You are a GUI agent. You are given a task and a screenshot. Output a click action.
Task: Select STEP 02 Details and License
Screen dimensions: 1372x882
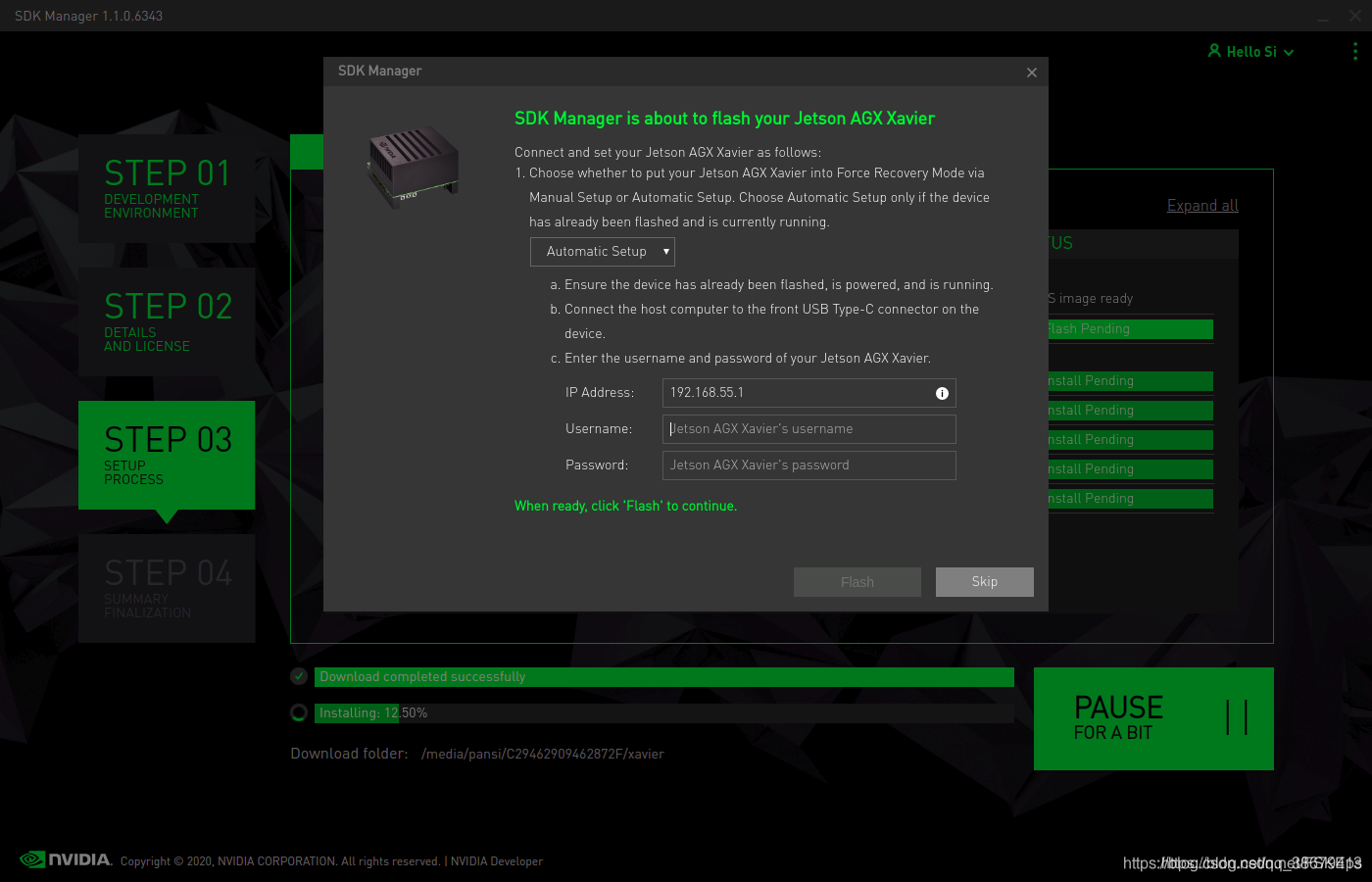tap(167, 321)
